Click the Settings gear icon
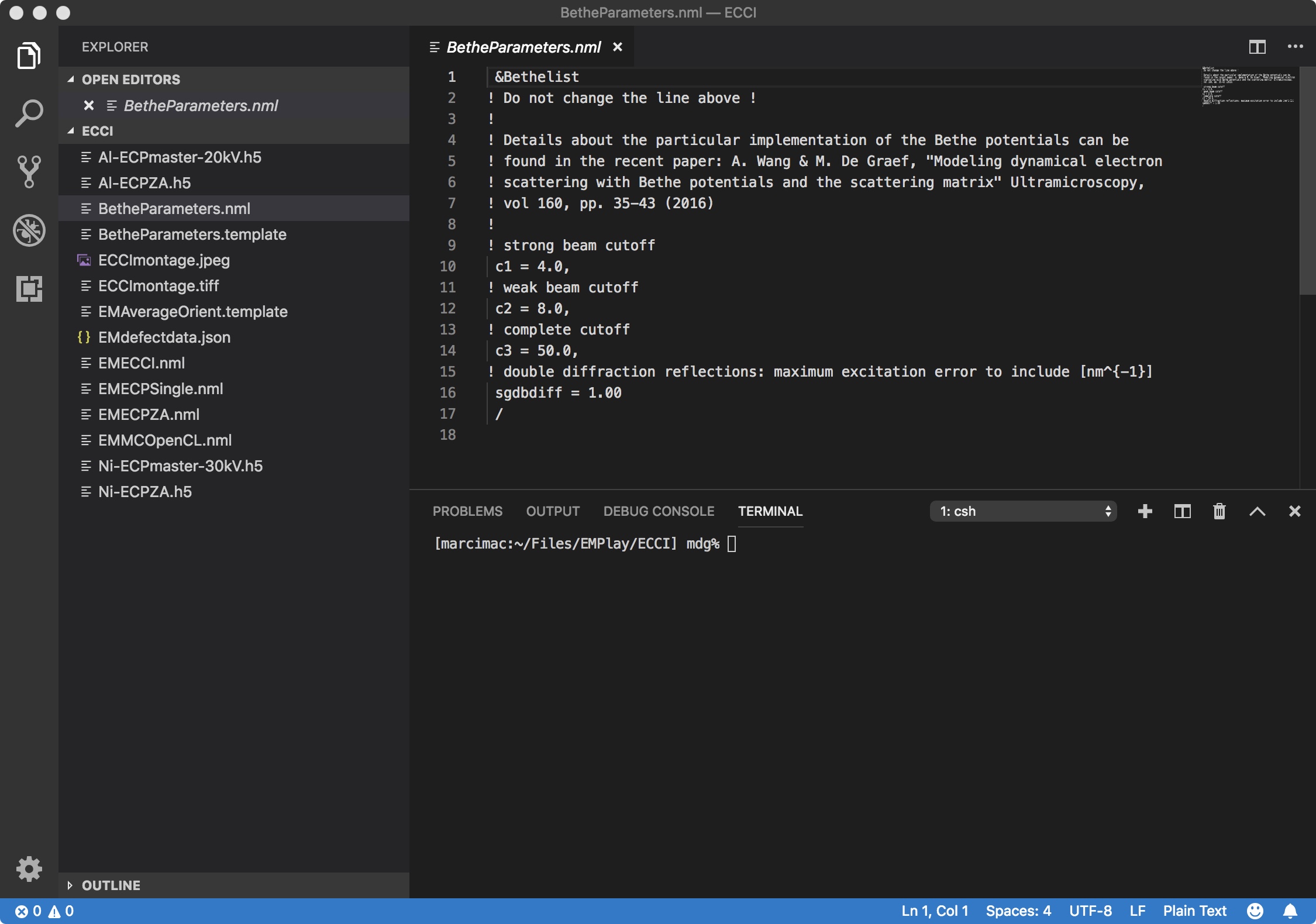Viewport: 1316px width, 924px height. pyautogui.click(x=27, y=869)
